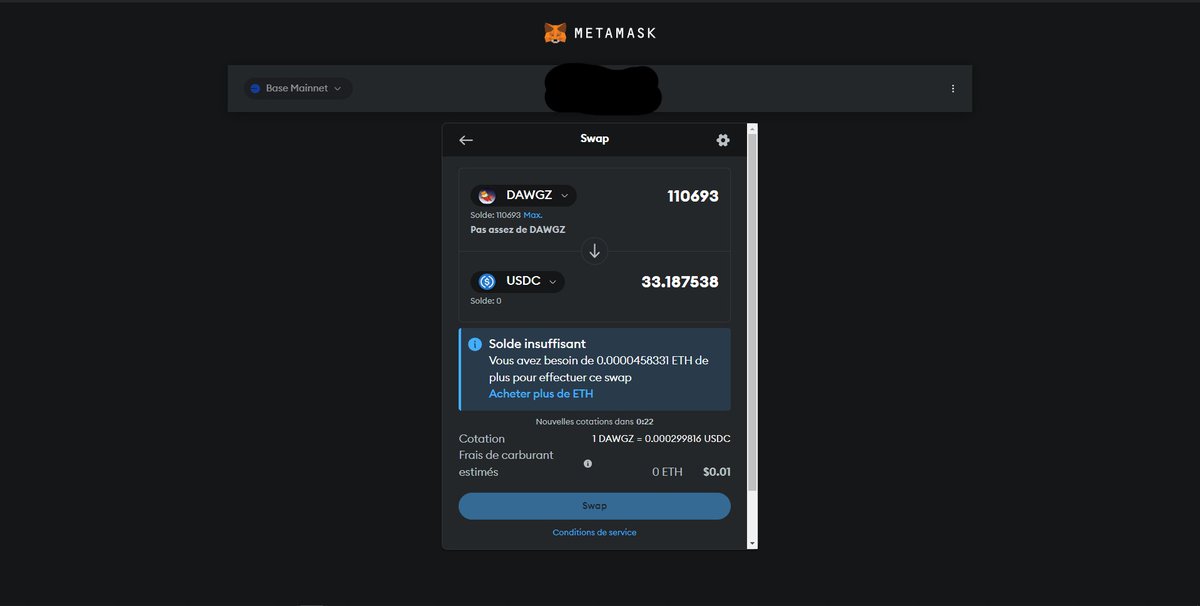Click Solde: 0 USDC balance text
This screenshot has width=1200, height=606.
click(x=486, y=301)
